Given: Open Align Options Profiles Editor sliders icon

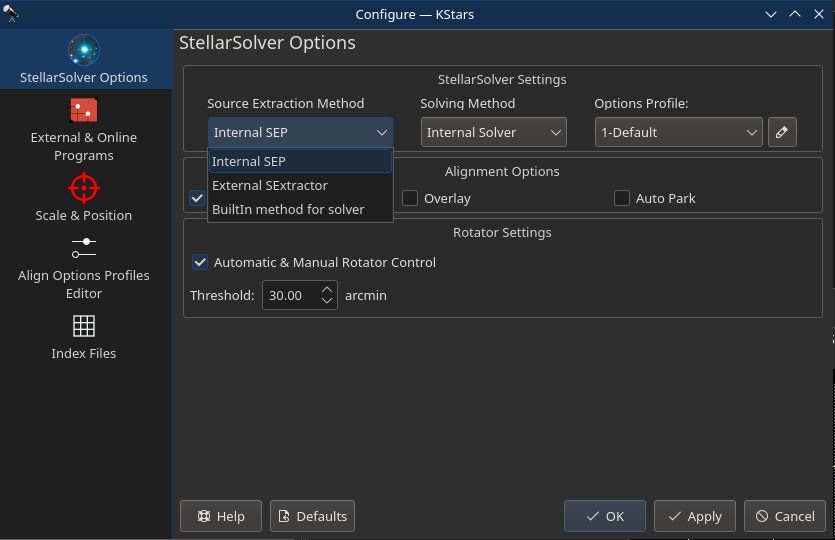Looking at the screenshot, I should 84,248.
